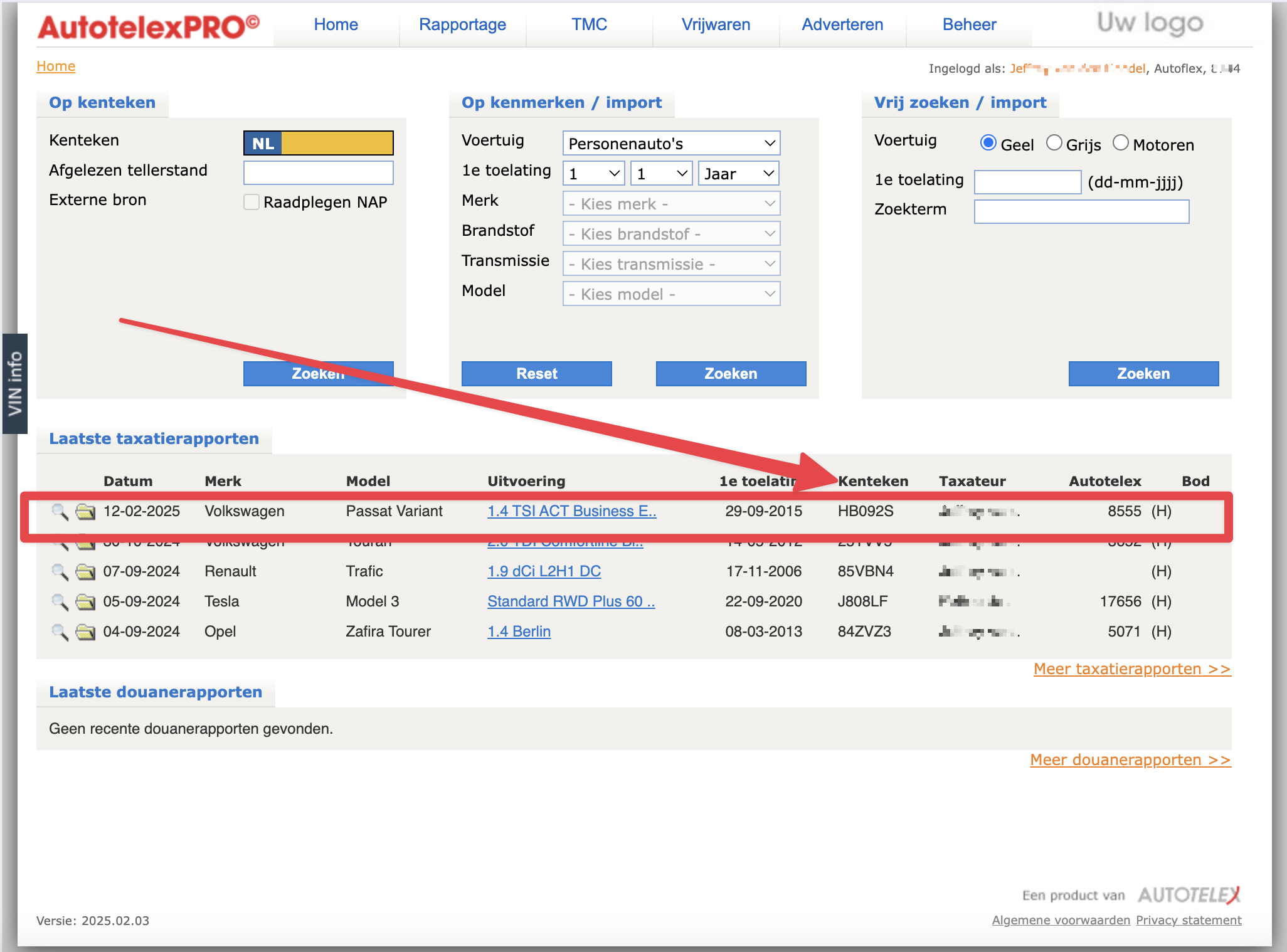Open the folder icon for Volkswagen Passat row

point(85,512)
